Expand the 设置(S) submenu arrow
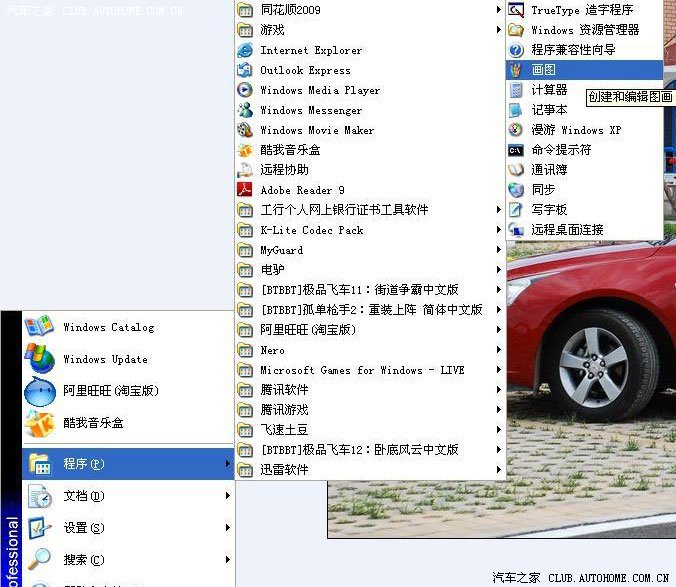The width and height of the screenshot is (676, 587). pos(228,528)
